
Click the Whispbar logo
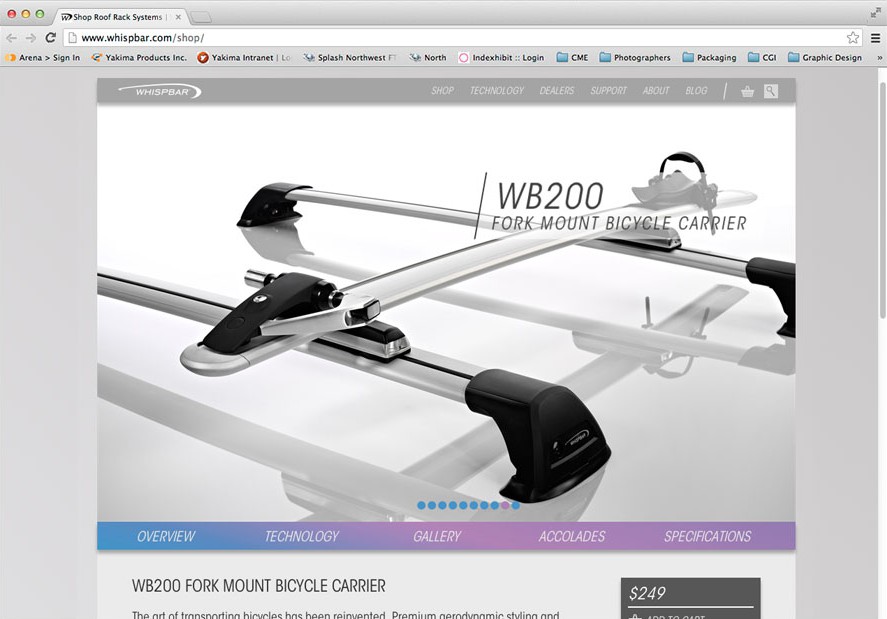click(x=159, y=91)
